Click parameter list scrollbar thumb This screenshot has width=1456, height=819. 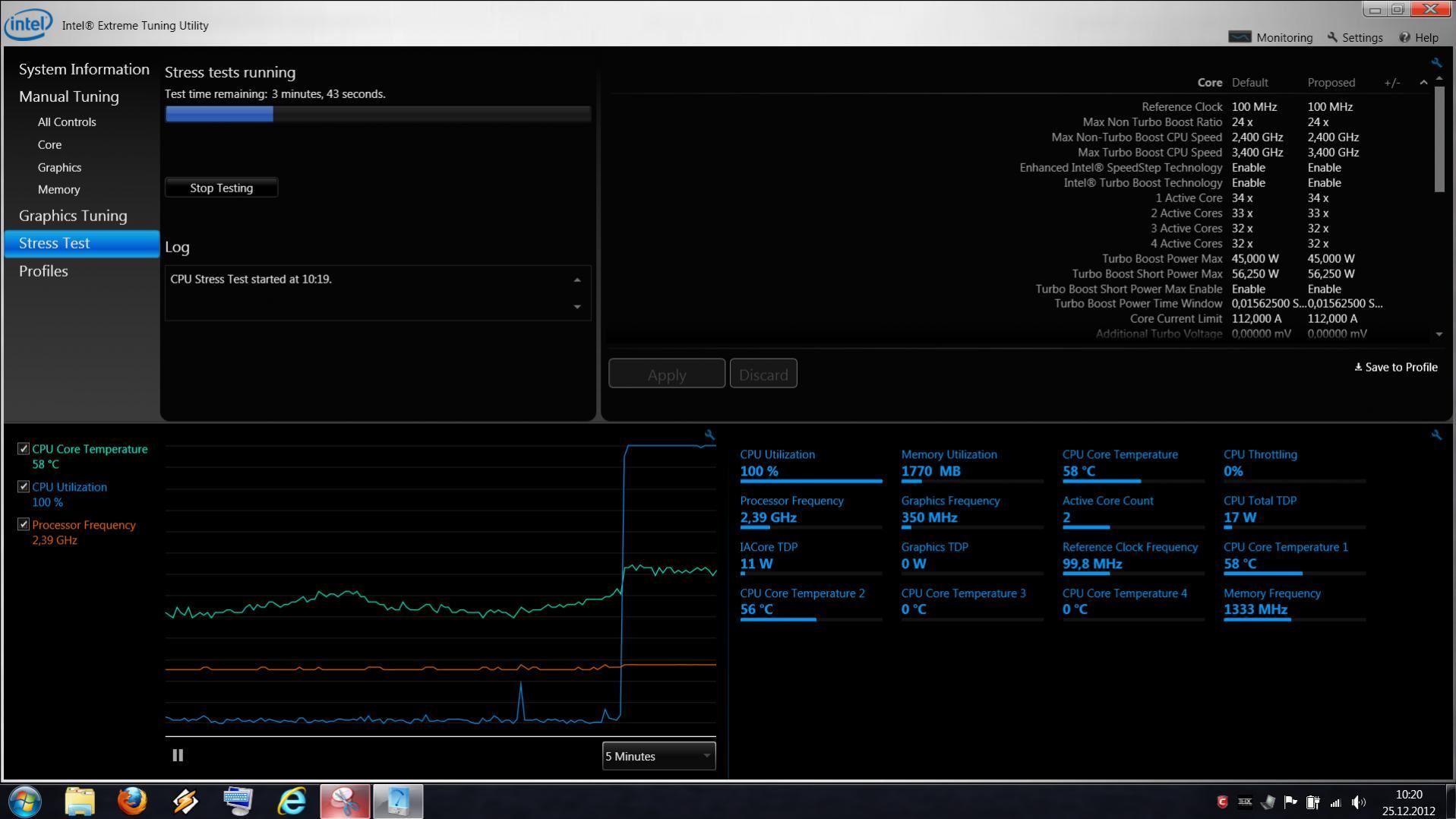click(x=1439, y=139)
